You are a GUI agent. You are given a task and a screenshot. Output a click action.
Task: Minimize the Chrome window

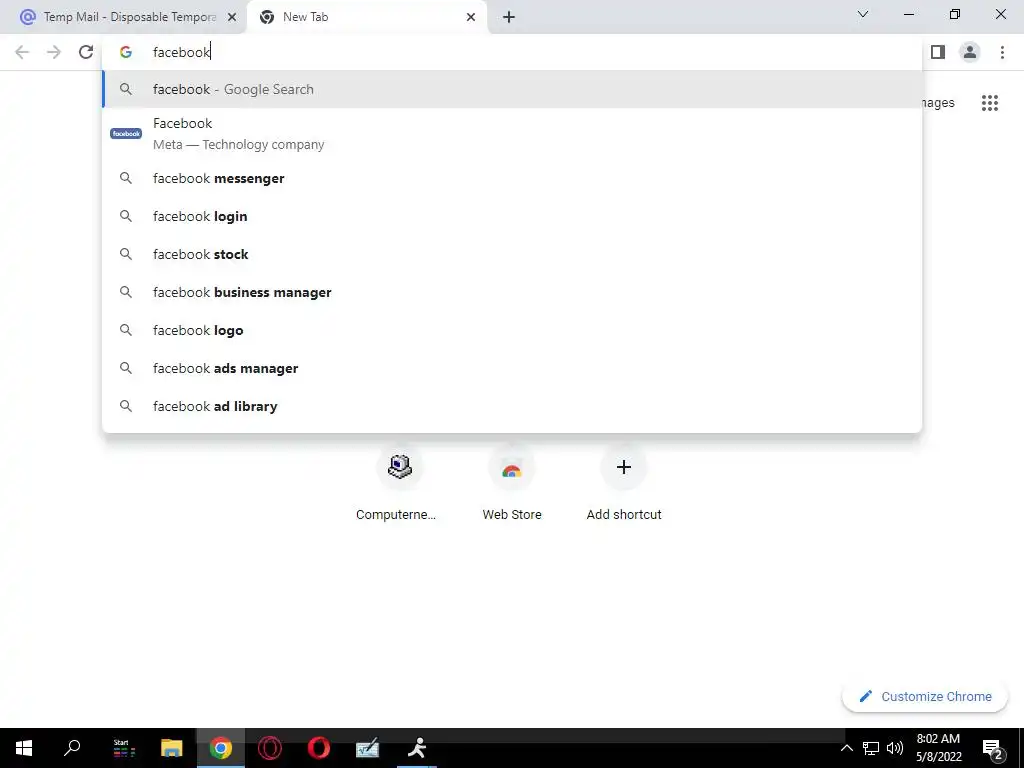[x=908, y=14]
